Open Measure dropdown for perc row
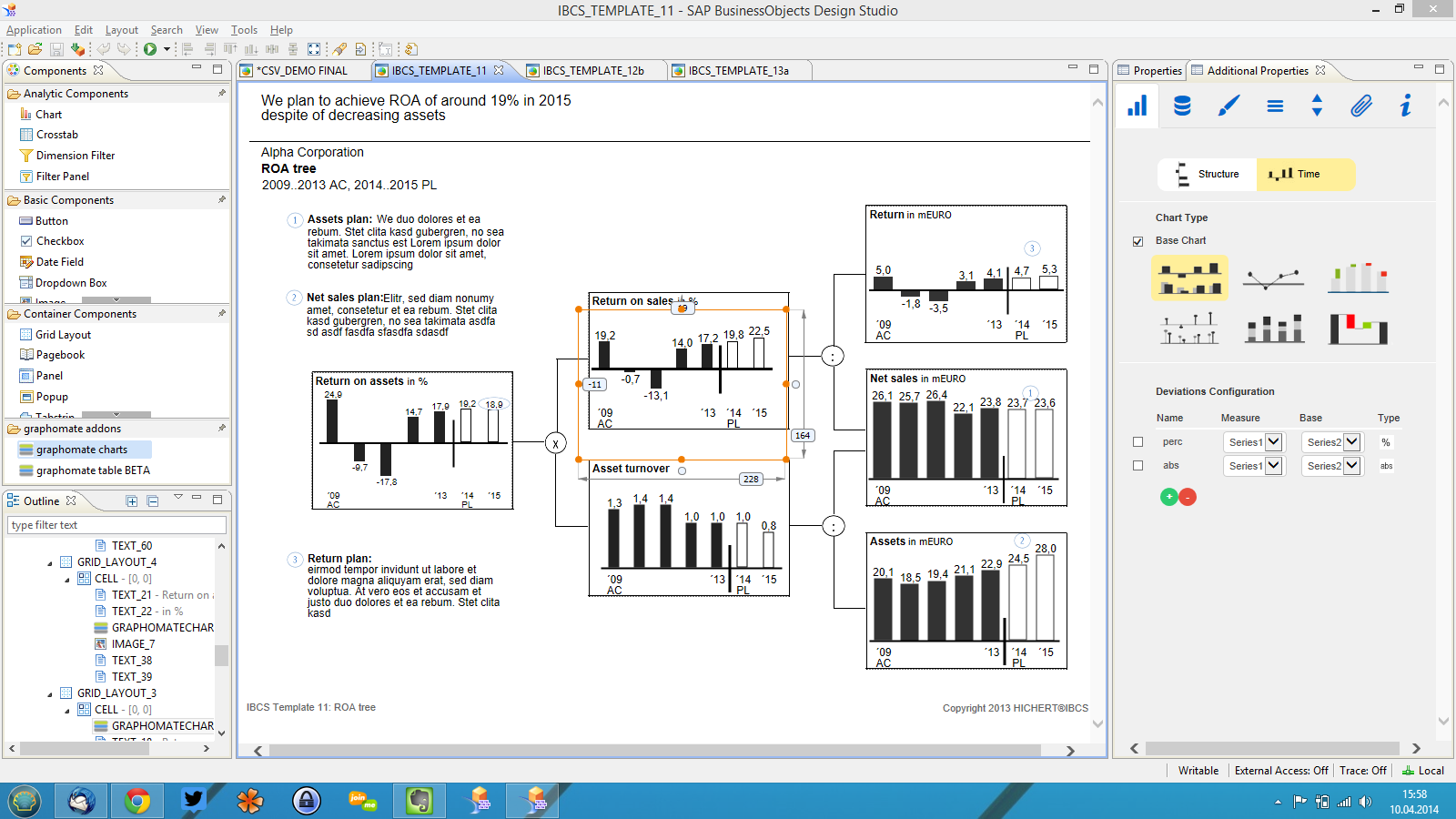 (1253, 442)
